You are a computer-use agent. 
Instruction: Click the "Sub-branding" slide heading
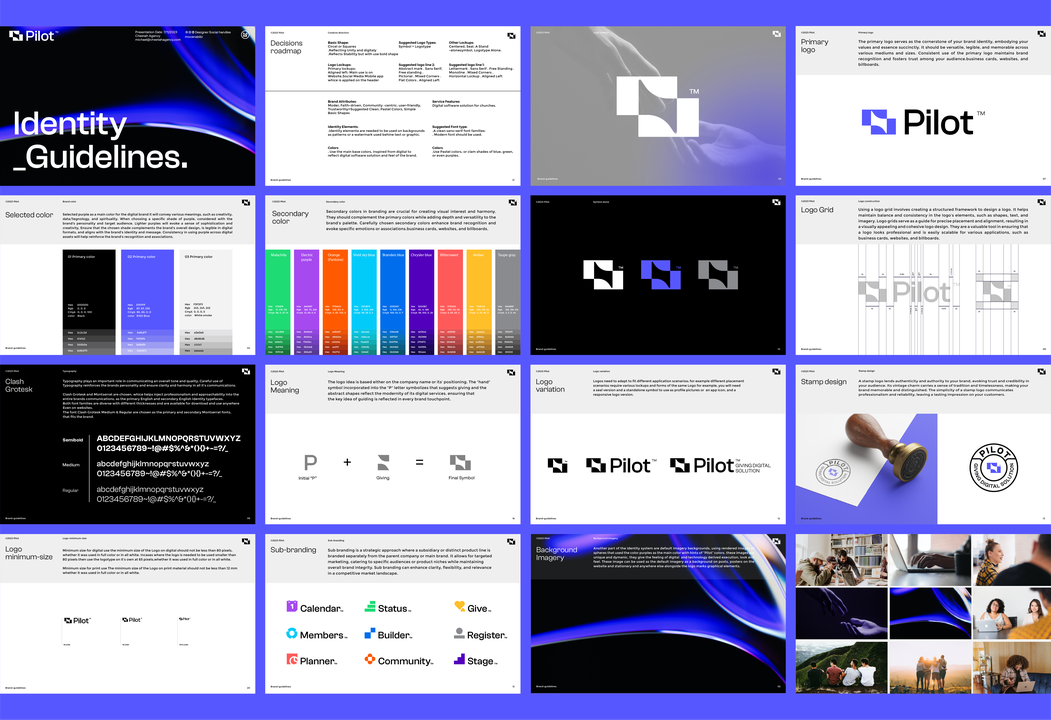tap(293, 550)
